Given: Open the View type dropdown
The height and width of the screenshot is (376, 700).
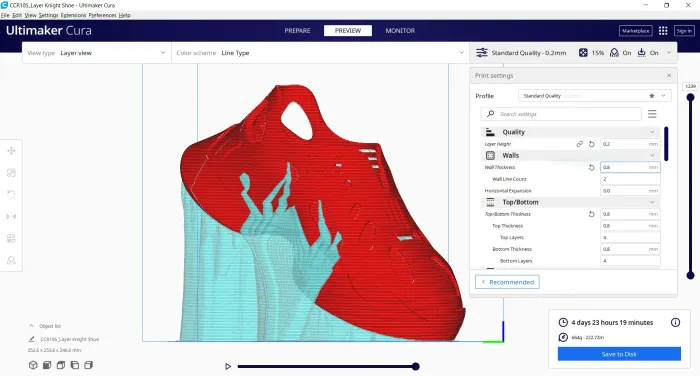Looking at the screenshot, I should pyautogui.click(x=97, y=53).
